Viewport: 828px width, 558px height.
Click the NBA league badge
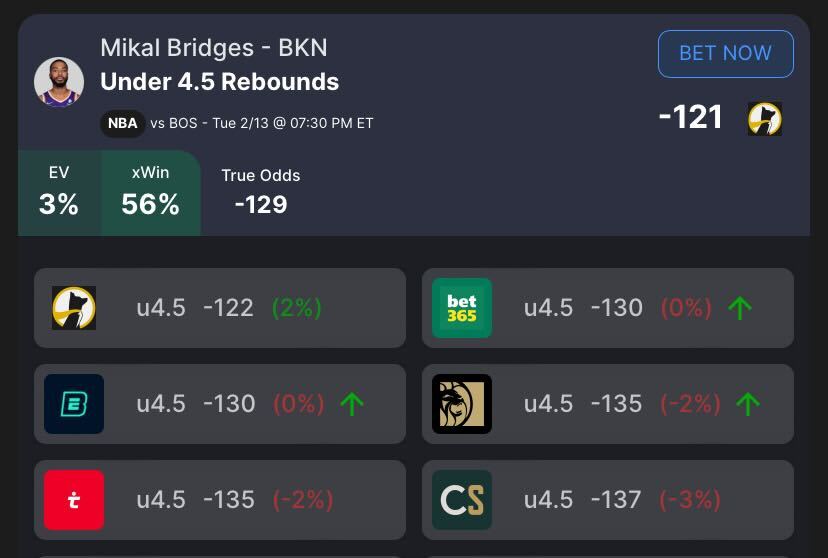[x=122, y=124]
